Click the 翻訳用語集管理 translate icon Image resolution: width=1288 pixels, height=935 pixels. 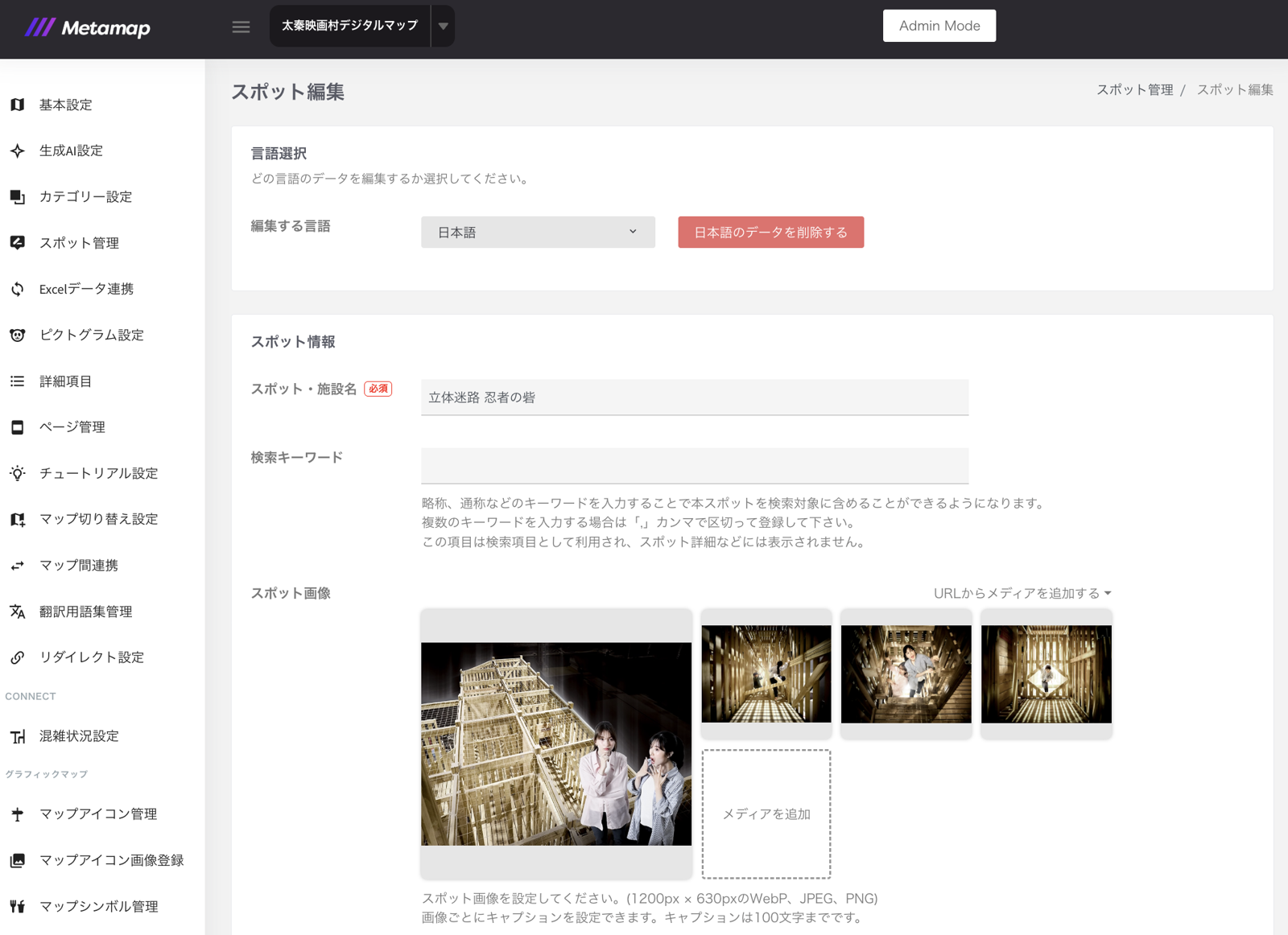(x=18, y=612)
